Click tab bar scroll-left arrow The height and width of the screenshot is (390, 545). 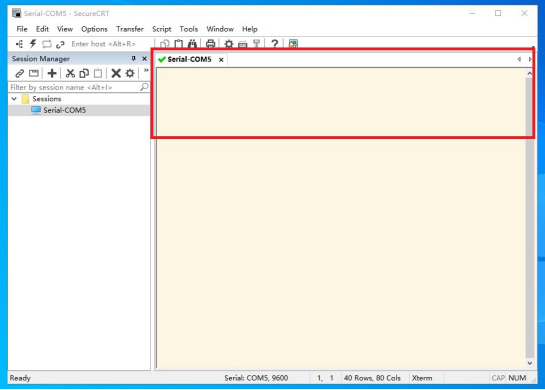click(519, 59)
